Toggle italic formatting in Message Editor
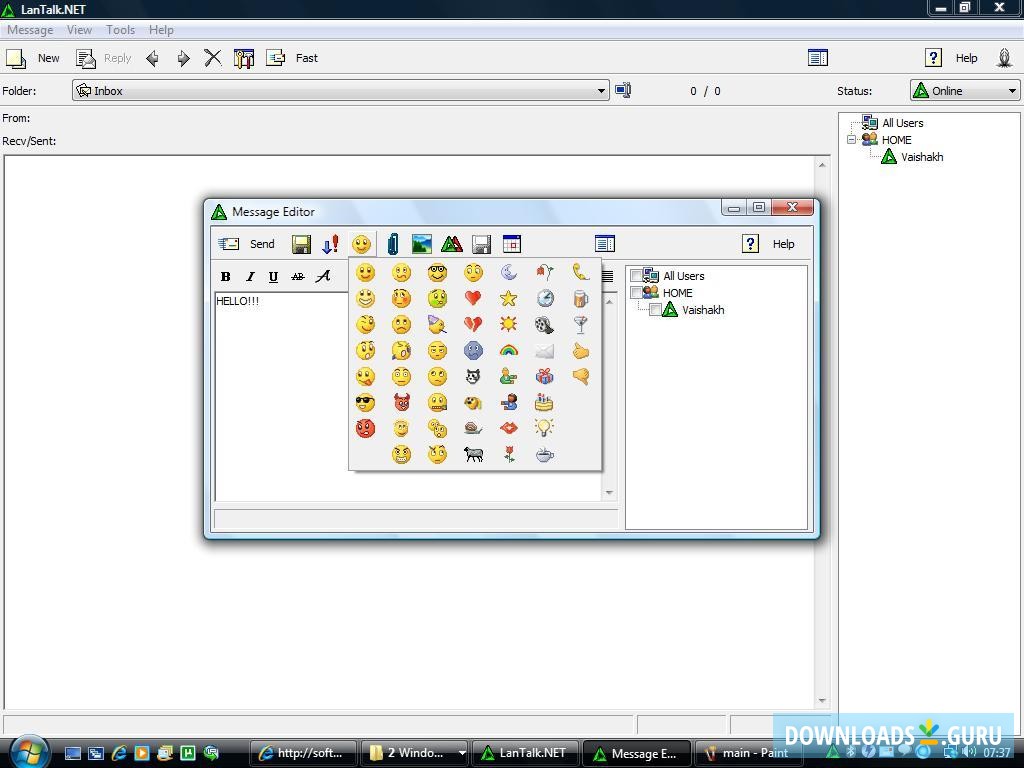 click(250, 276)
